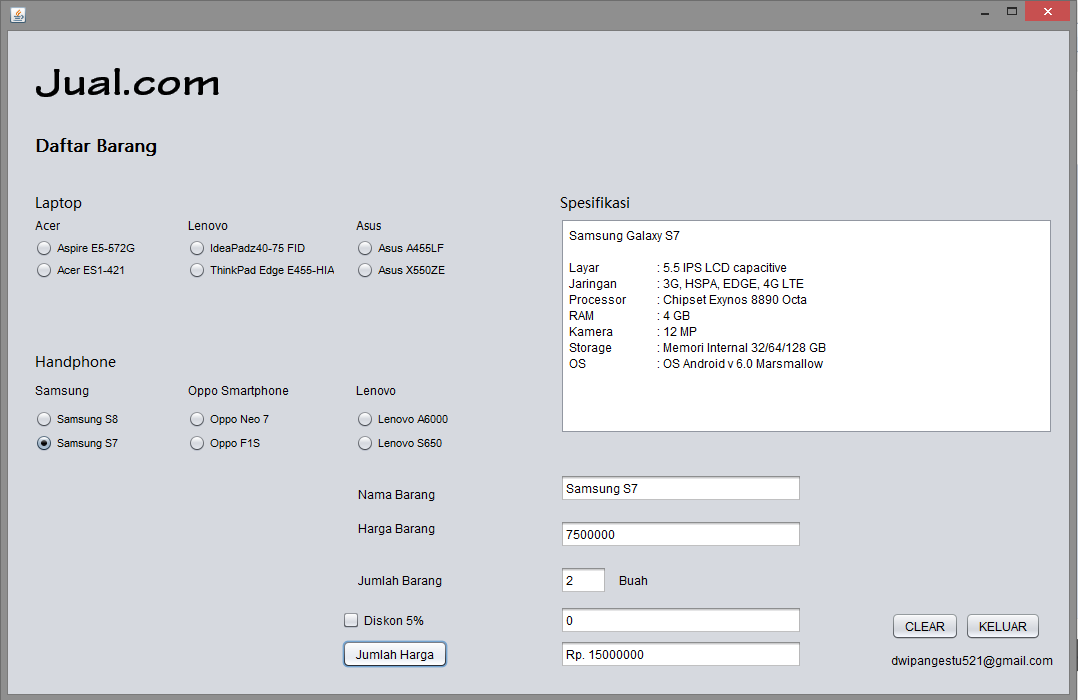Close the window with the red X
Viewport: 1078px width, 700px height.
[x=1048, y=12]
